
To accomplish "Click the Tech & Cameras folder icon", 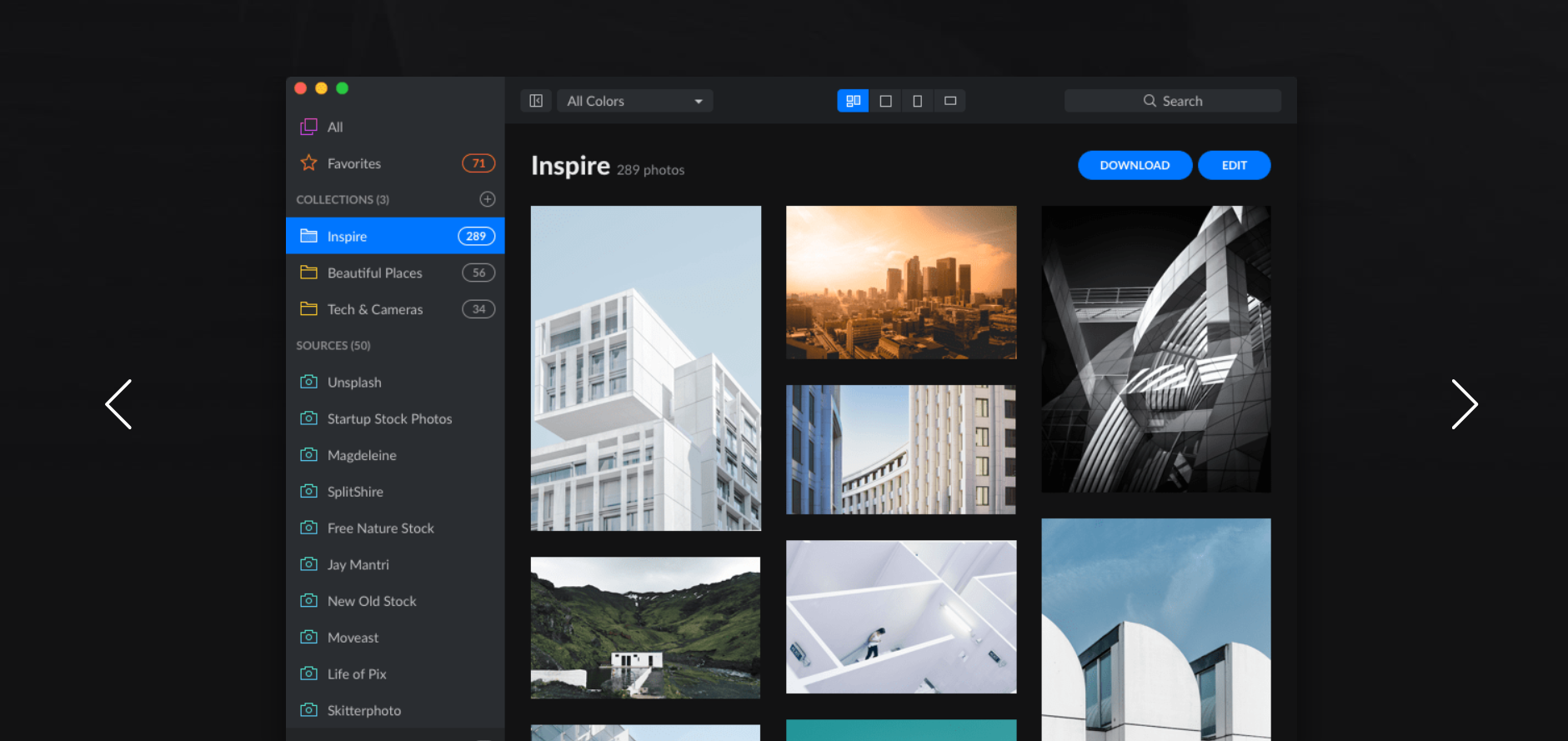I will pyautogui.click(x=308, y=308).
